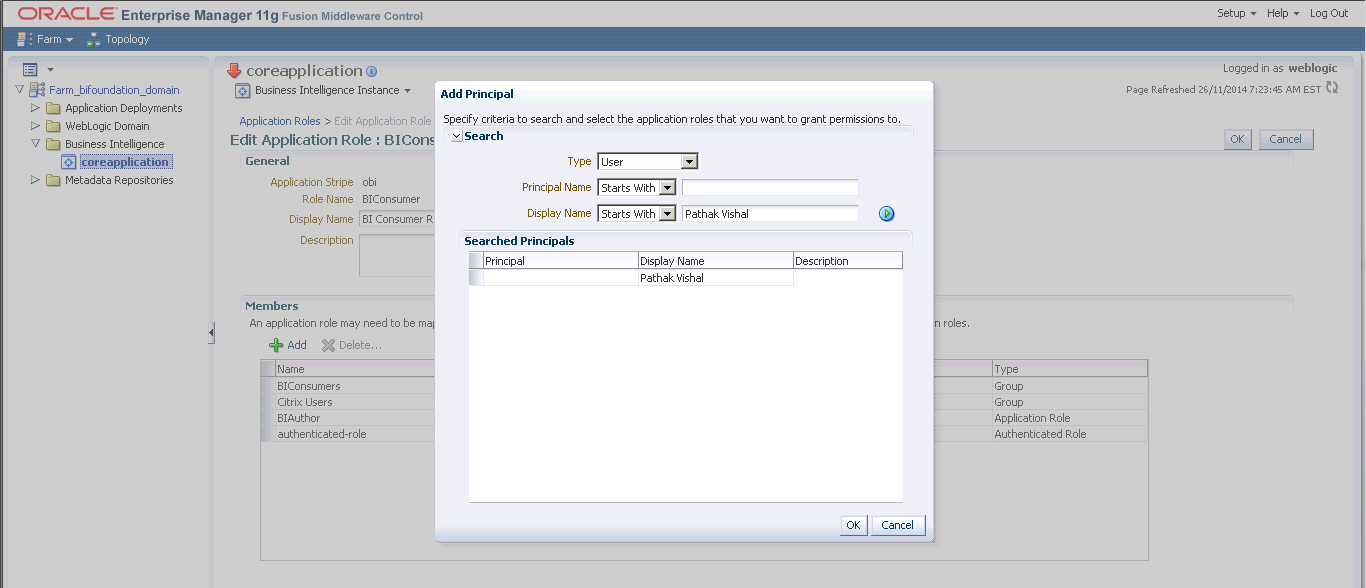Click the Type column header in Members
1366x588 pixels.
pos(1070,369)
